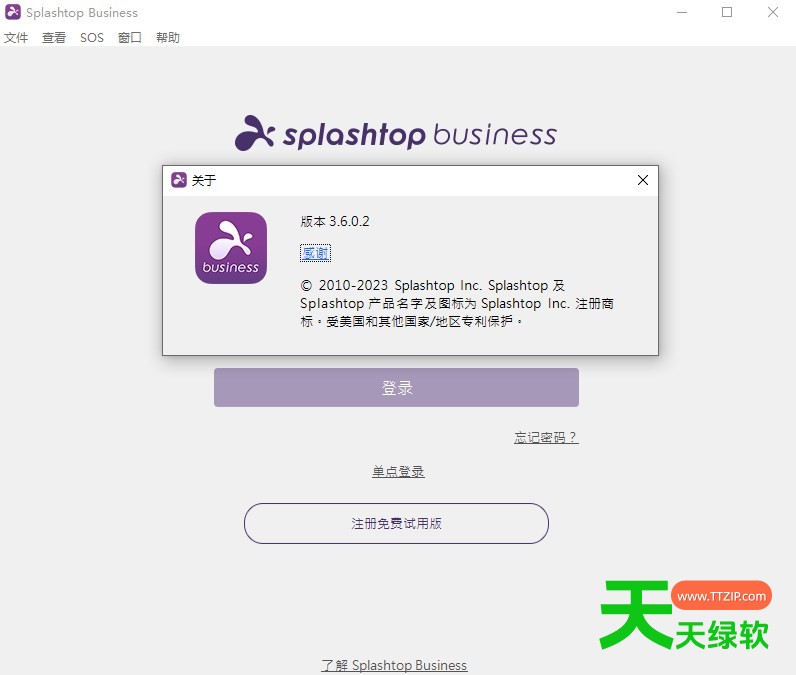Minimize the Splashtop Business window
This screenshot has width=796, height=675.
[682, 12]
